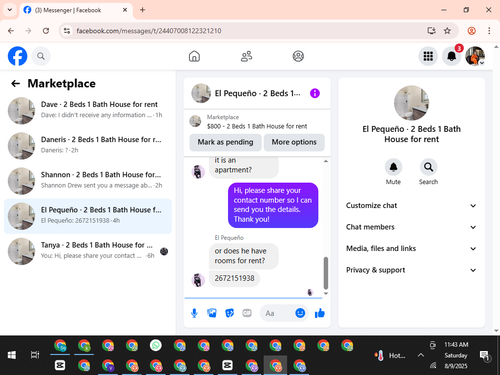The image size is (500, 375).
Task: Click the chat scrollbar thumb
Action: click(326, 273)
